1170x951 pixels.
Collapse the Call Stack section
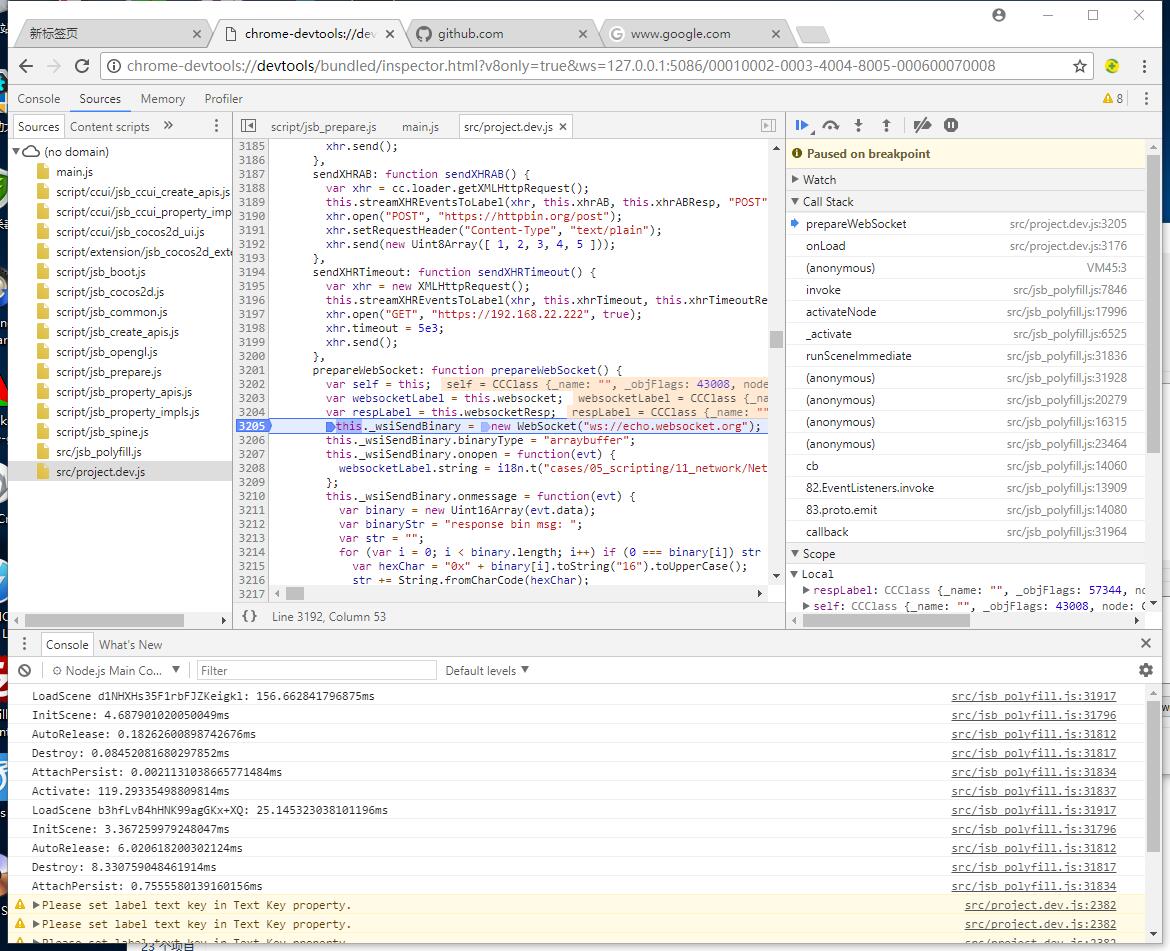click(x=827, y=202)
